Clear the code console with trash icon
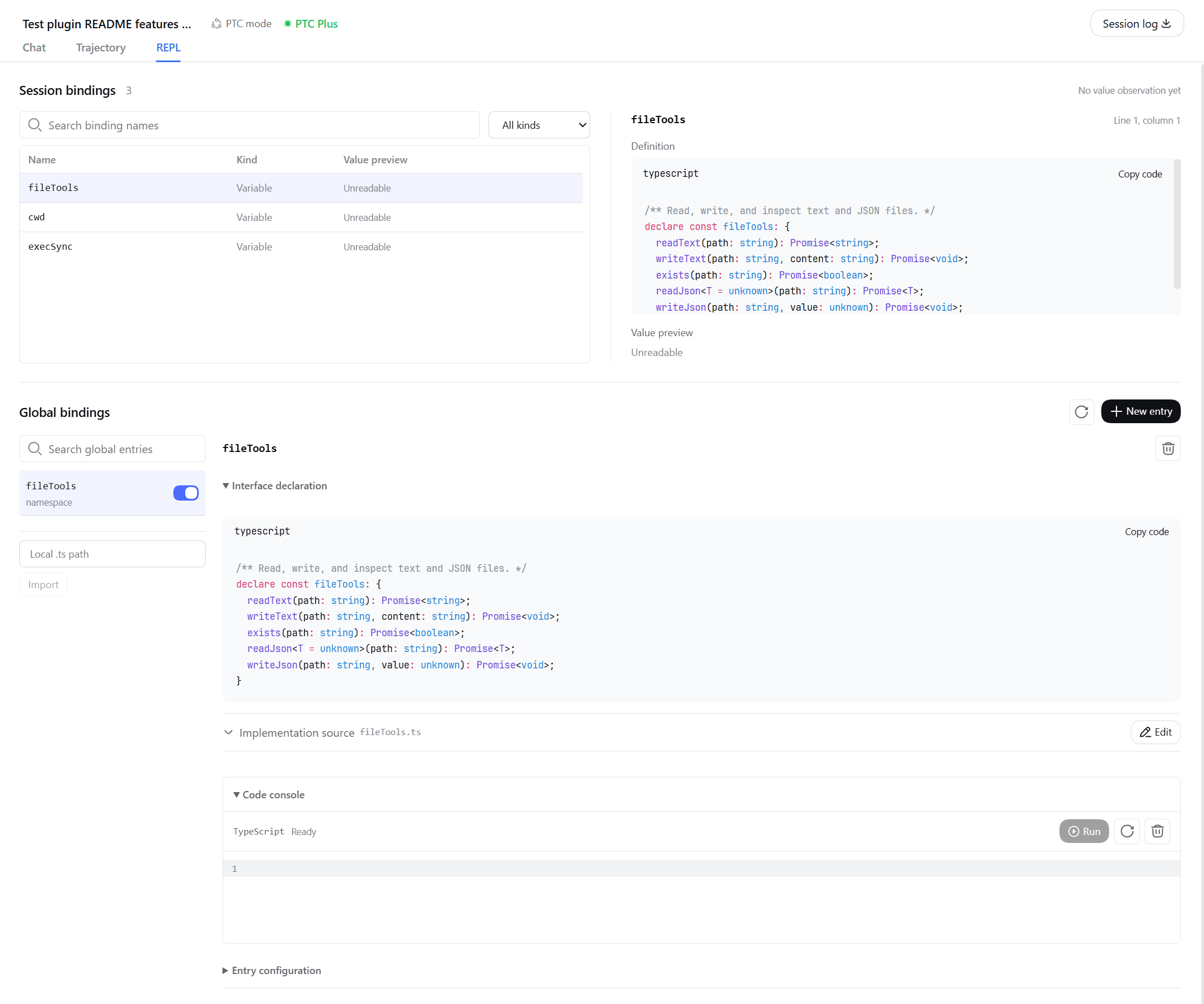 point(1157,831)
